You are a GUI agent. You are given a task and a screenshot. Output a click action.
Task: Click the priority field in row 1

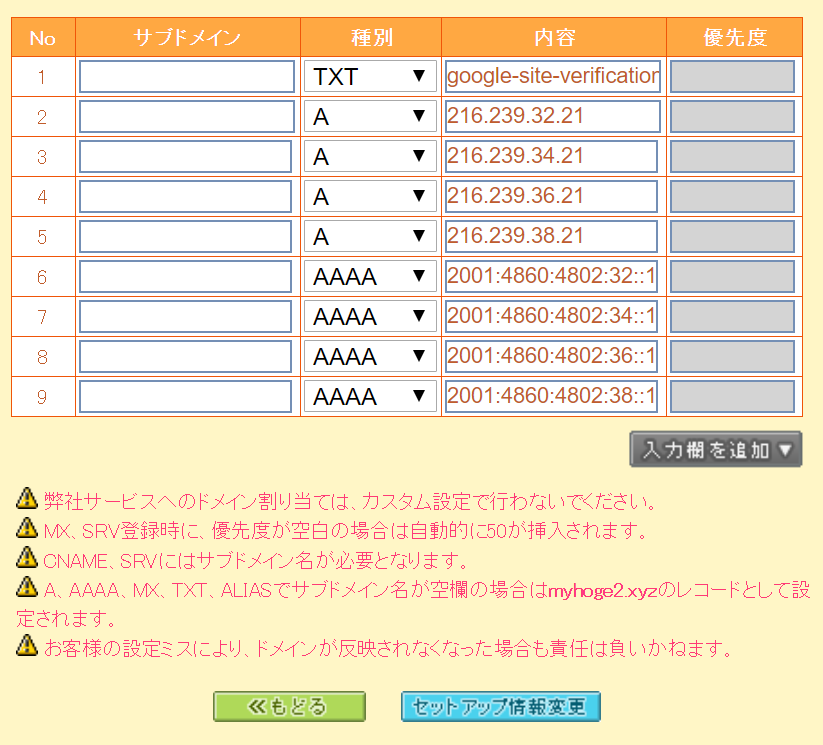(x=732, y=77)
